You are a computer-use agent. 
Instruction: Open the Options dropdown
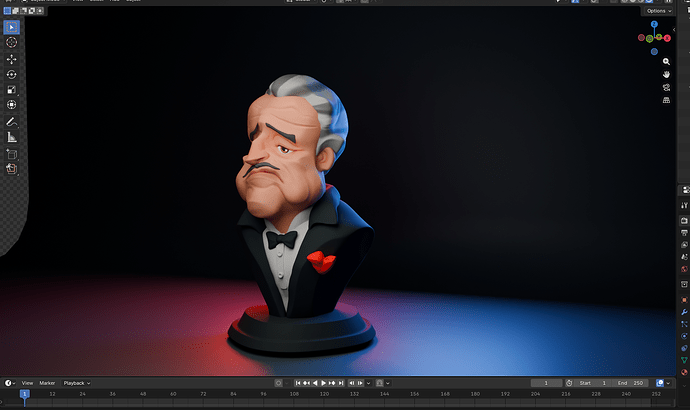[x=659, y=11]
